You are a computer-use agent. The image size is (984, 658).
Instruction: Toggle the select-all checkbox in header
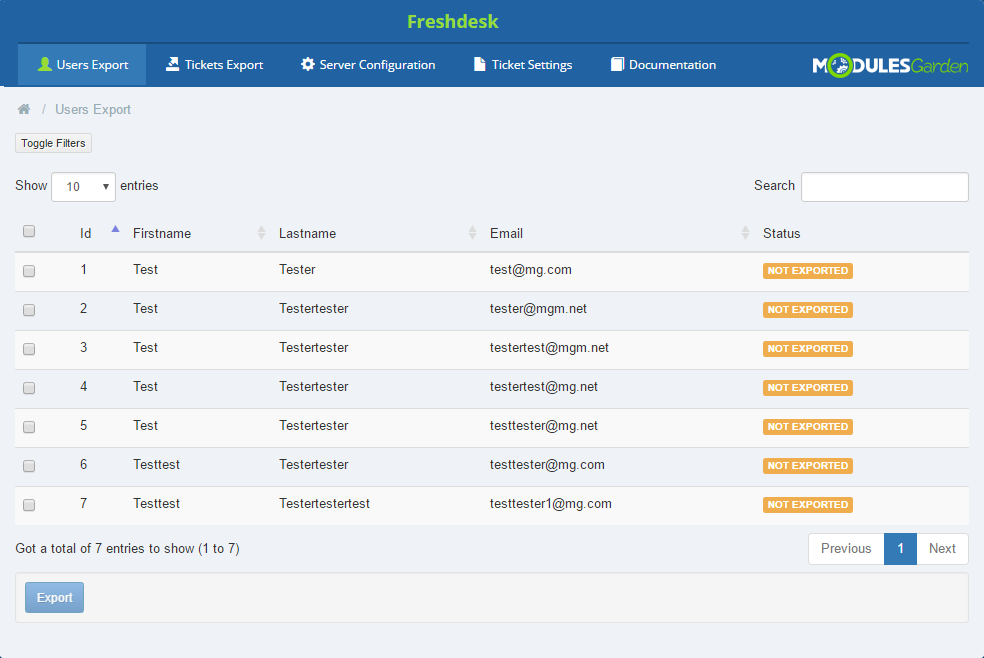click(x=29, y=231)
